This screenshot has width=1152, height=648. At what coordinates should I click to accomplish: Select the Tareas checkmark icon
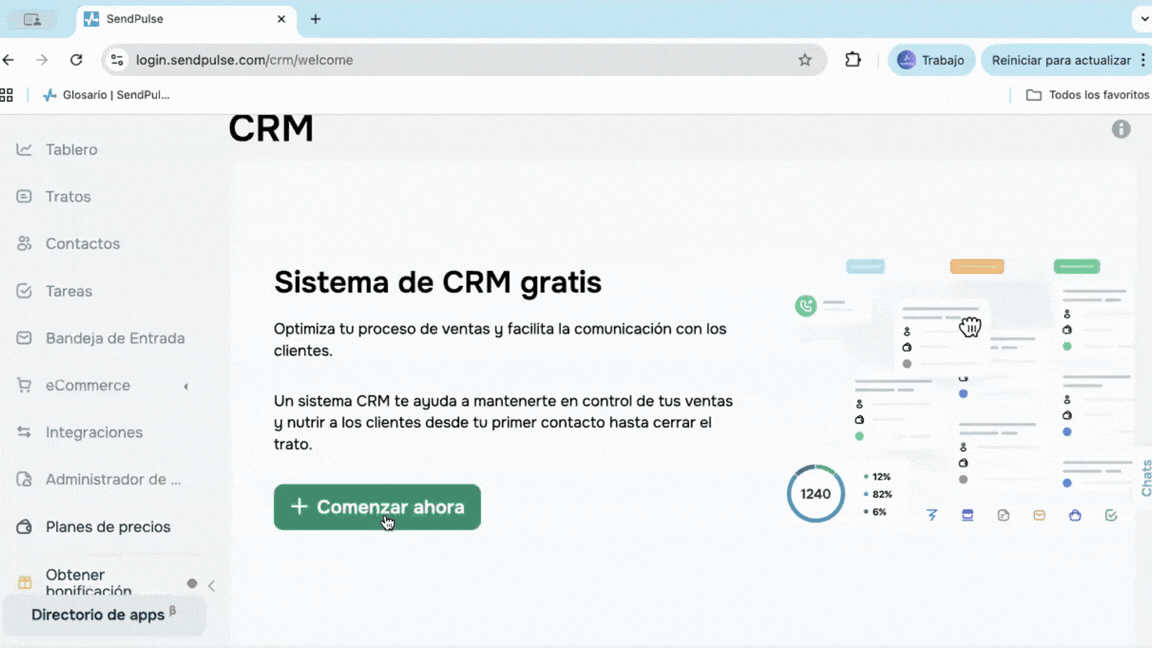coord(22,290)
